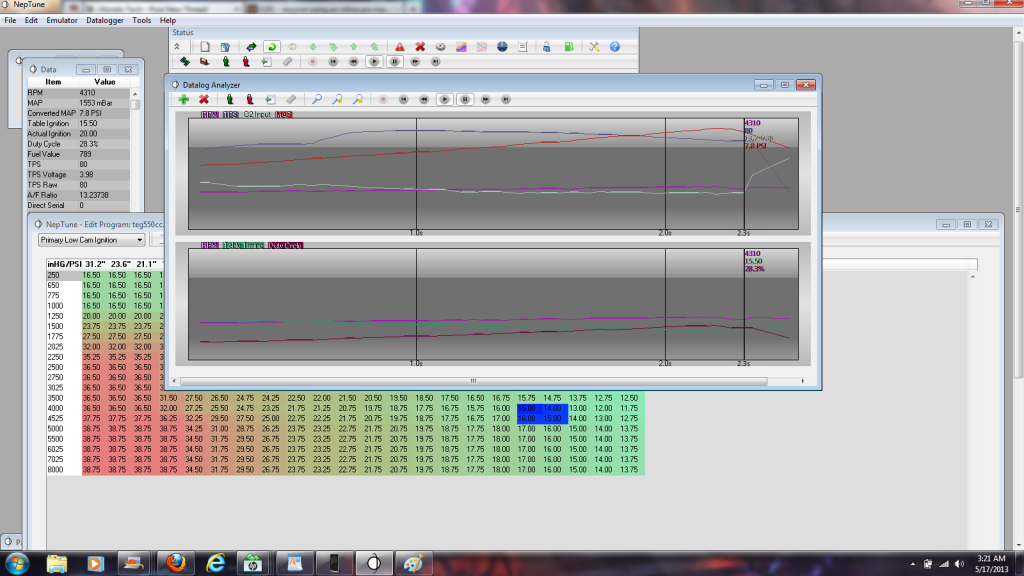Collapse the Status toolbar with the double chevron
Viewport: 1024px width, 576px height.
177,46
